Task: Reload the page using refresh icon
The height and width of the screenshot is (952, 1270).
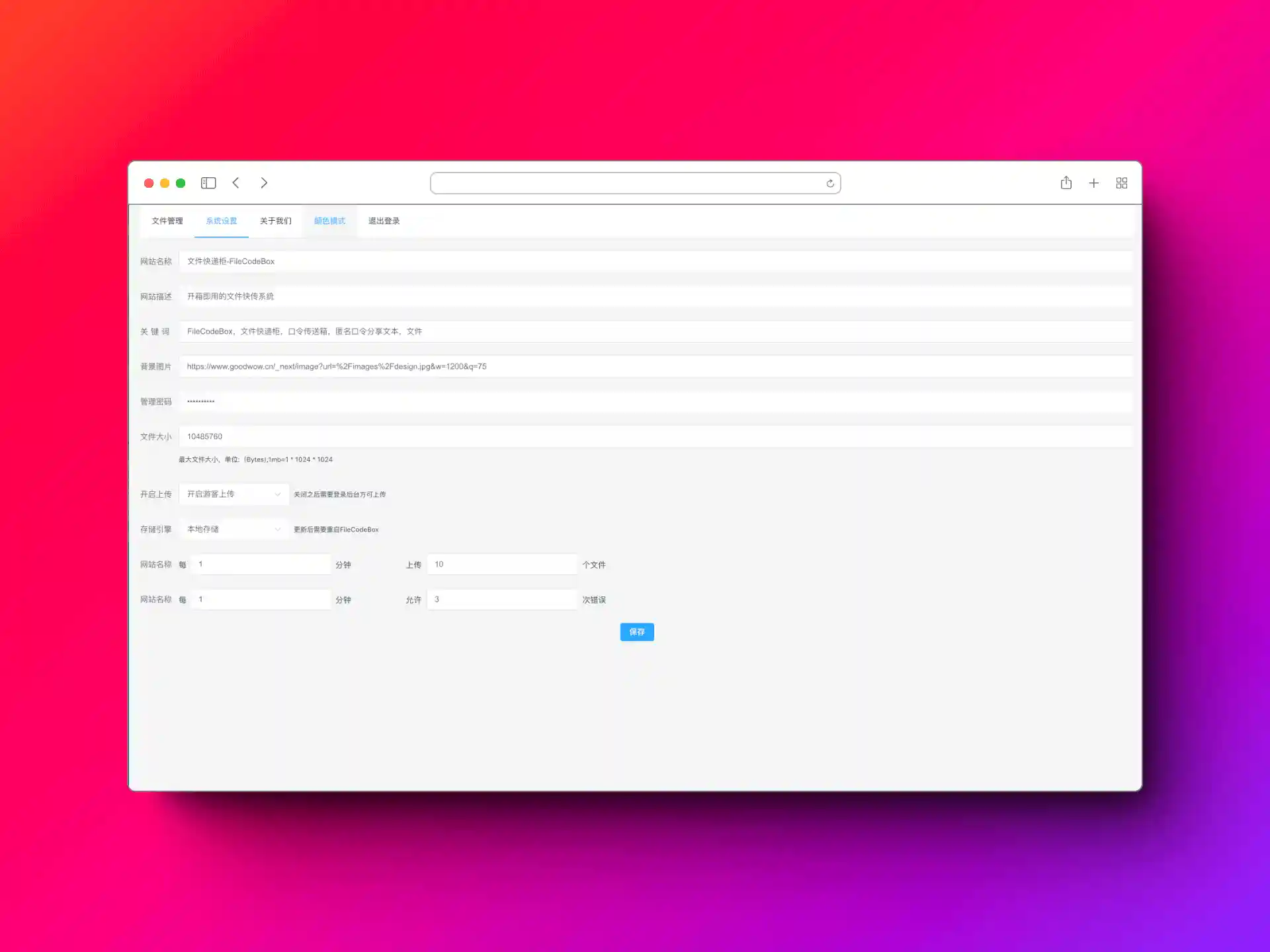Action: [x=830, y=184]
